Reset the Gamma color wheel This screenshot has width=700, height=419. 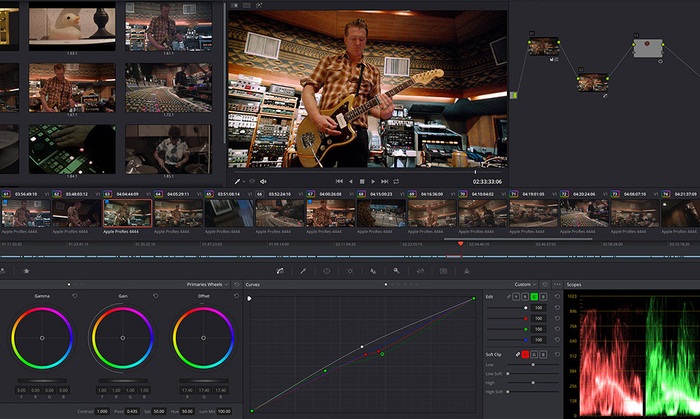74,296
